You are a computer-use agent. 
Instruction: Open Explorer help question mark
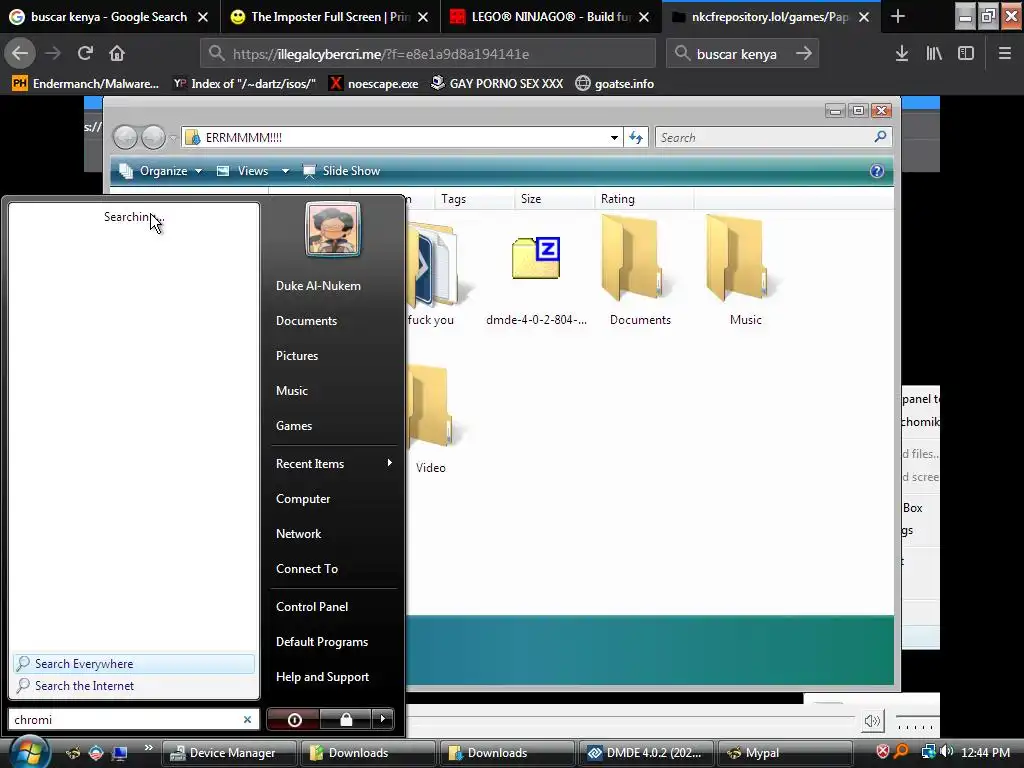(x=876, y=171)
